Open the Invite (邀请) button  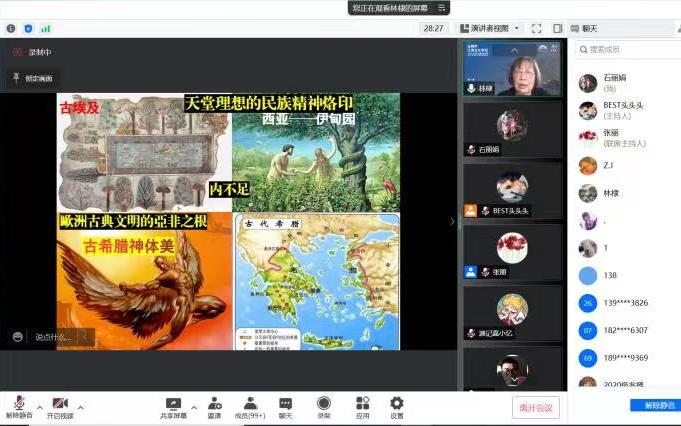[x=214, y=407]
